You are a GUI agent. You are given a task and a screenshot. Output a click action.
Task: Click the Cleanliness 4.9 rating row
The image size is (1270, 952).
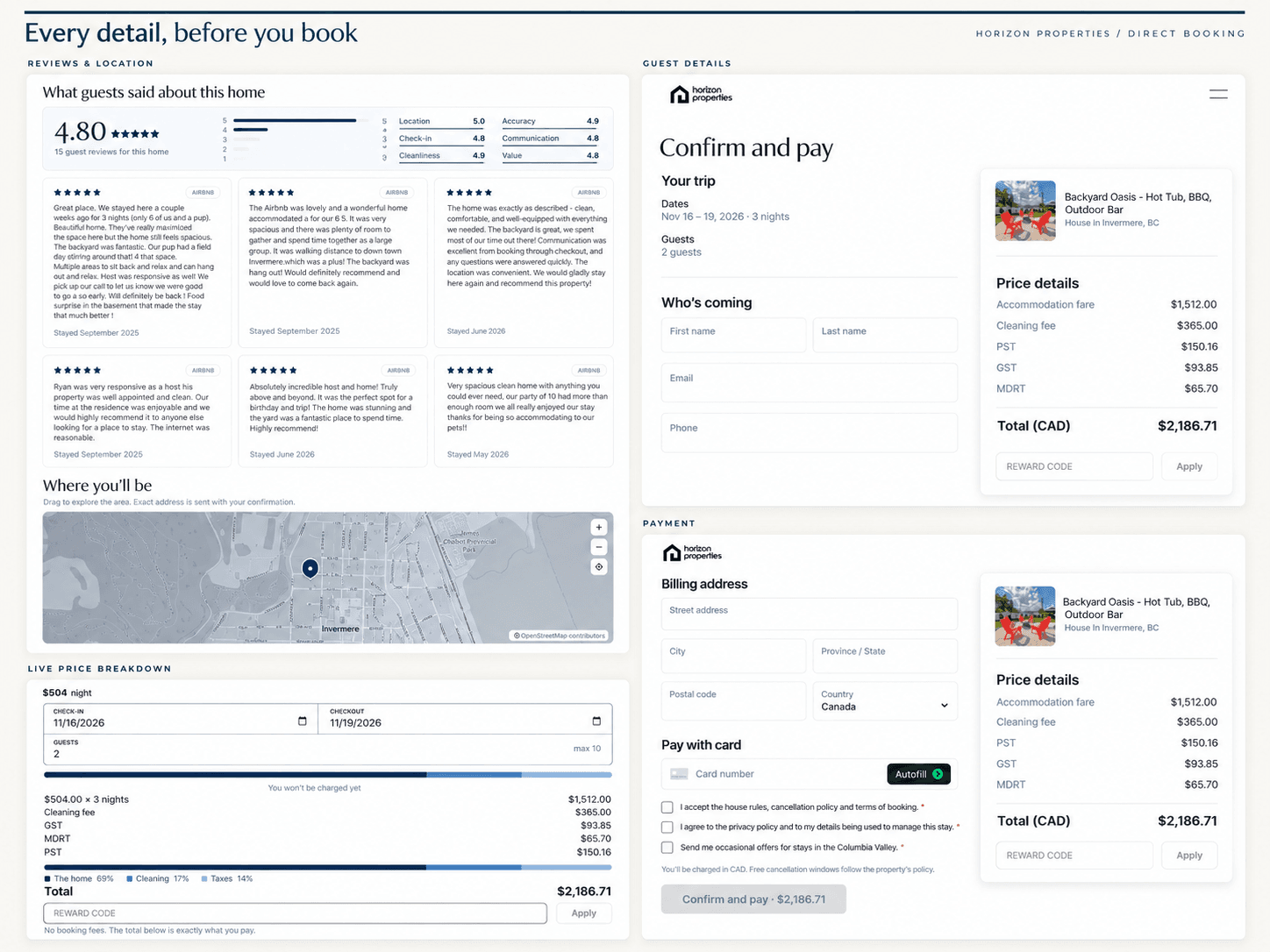pyautogui.click(x=442, y=156)
